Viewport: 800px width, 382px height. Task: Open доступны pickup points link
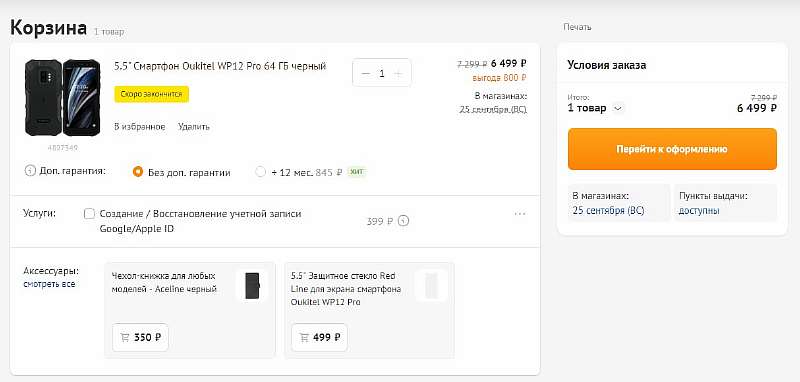[x=699, y=210]
